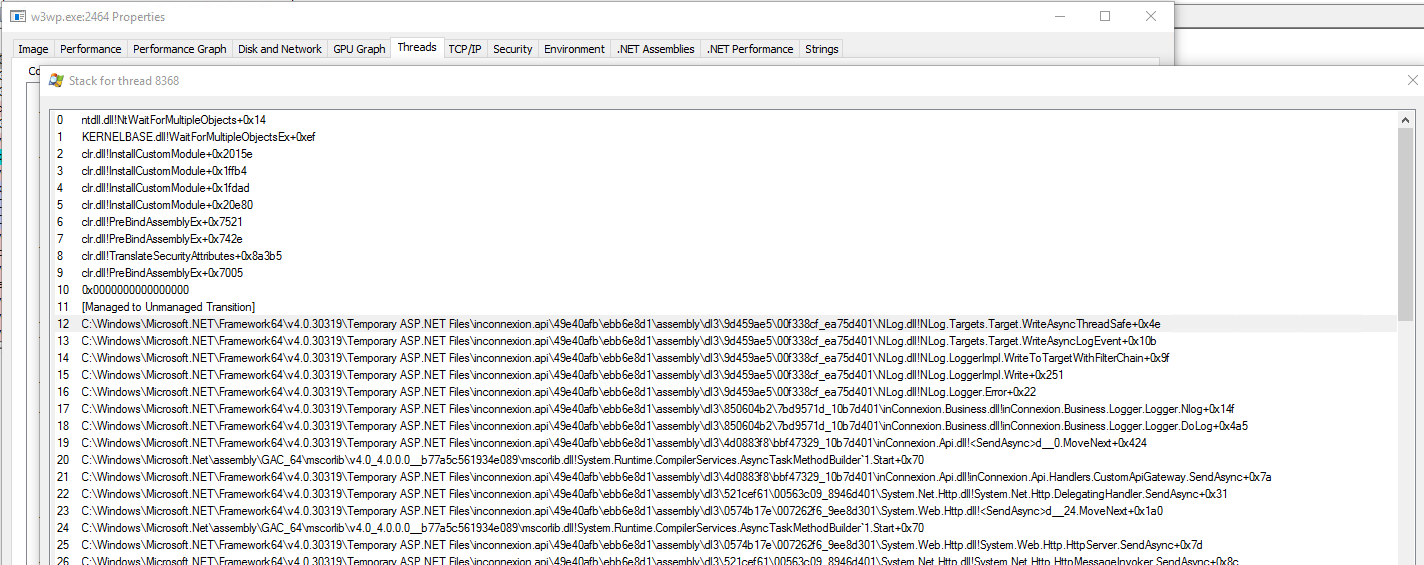
Task: Select frame clr.dll!PreBindAssemblyEx+0x742e
Action: tap(724, 239)
